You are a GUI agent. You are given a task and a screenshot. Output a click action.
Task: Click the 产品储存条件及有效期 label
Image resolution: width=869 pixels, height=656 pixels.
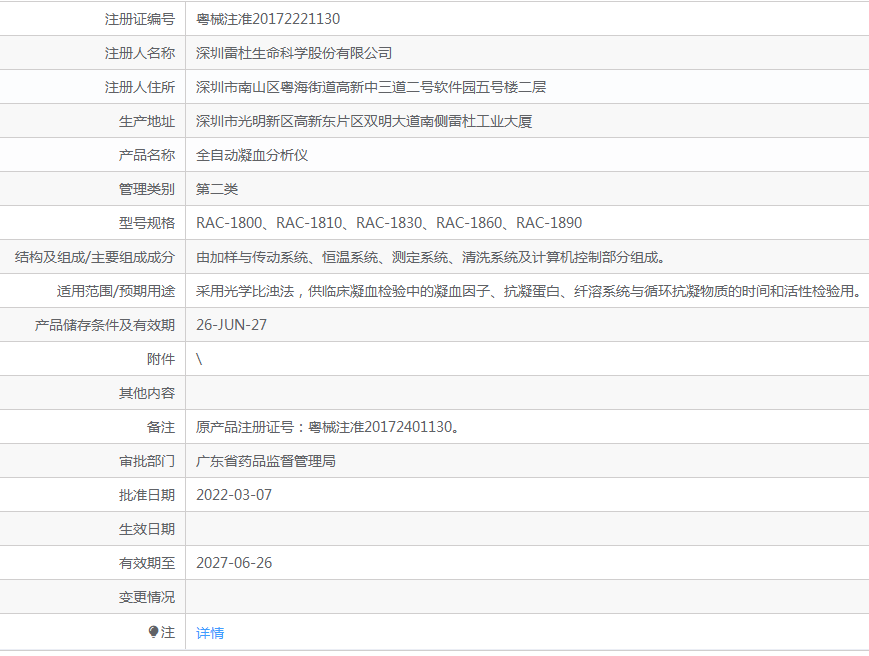point(105,325)
